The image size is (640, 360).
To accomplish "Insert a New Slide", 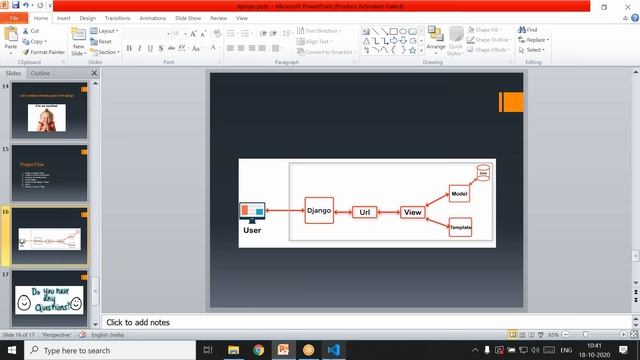I will (78, 42).
